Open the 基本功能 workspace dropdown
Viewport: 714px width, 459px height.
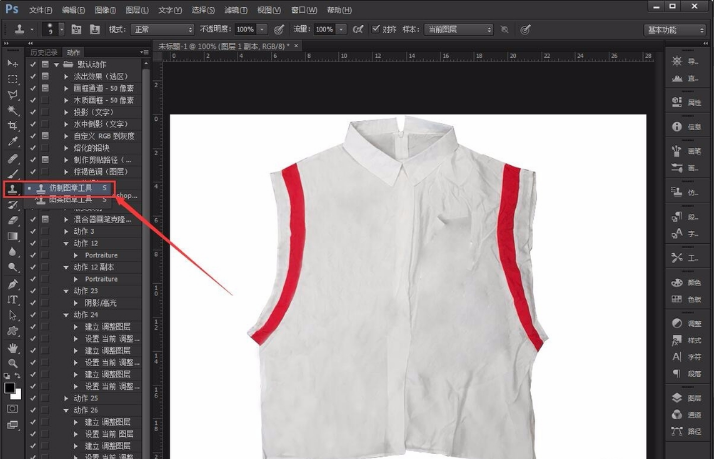[x=674, y=30]
